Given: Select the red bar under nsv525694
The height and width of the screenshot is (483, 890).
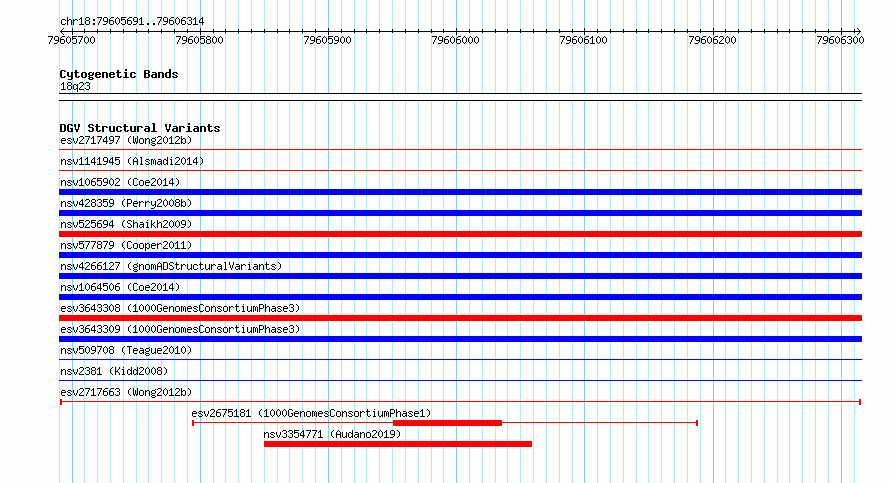Looking at the screenshot, I should tap(460, 234).
